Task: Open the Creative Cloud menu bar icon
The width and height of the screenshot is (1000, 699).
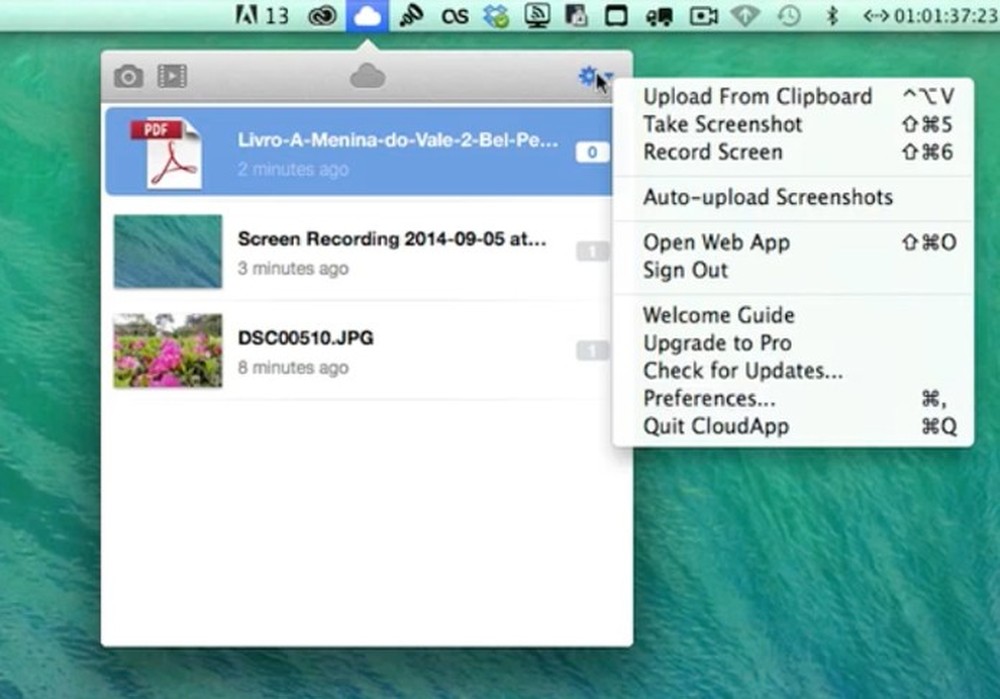Action: click(x=321, y=15)
